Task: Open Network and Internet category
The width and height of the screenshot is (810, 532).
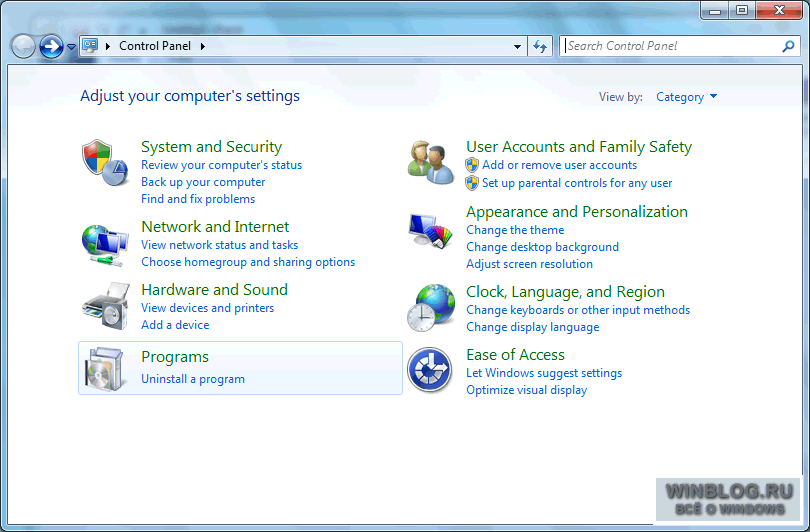Action: pyautogui.click(x=215, y=227)
